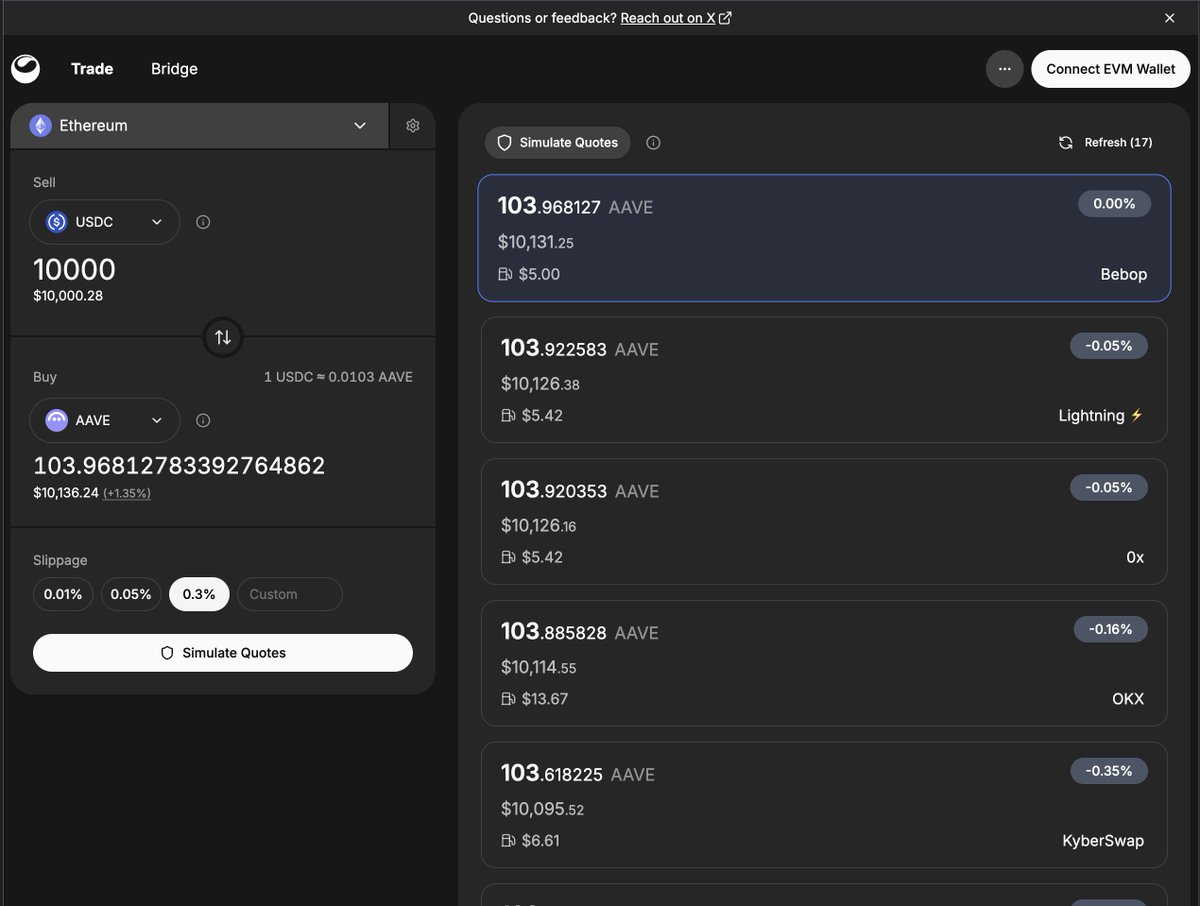Click gas pump icon beside $5.00
The image size is (1200, 906).
506,274
